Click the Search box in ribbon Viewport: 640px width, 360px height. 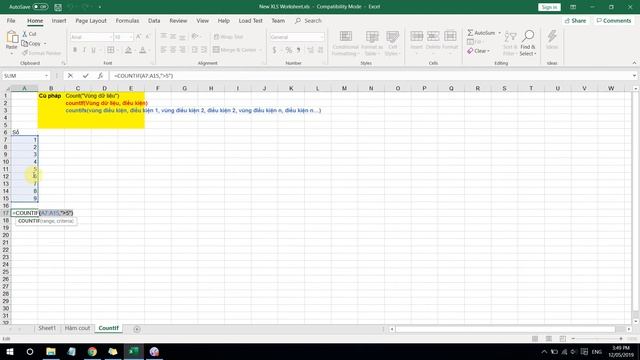click(309, 20)
